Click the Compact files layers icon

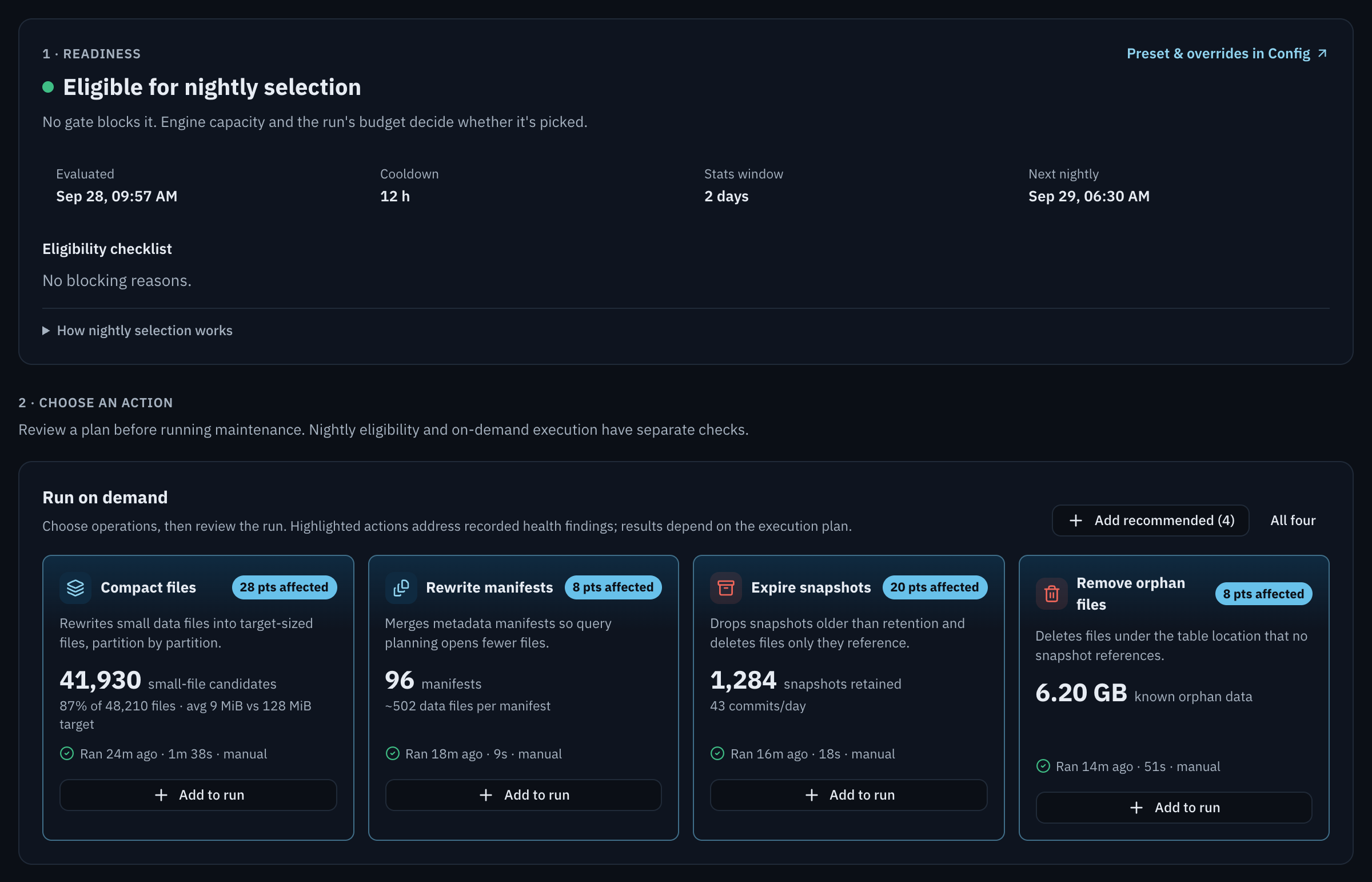(x=75, y=587)
